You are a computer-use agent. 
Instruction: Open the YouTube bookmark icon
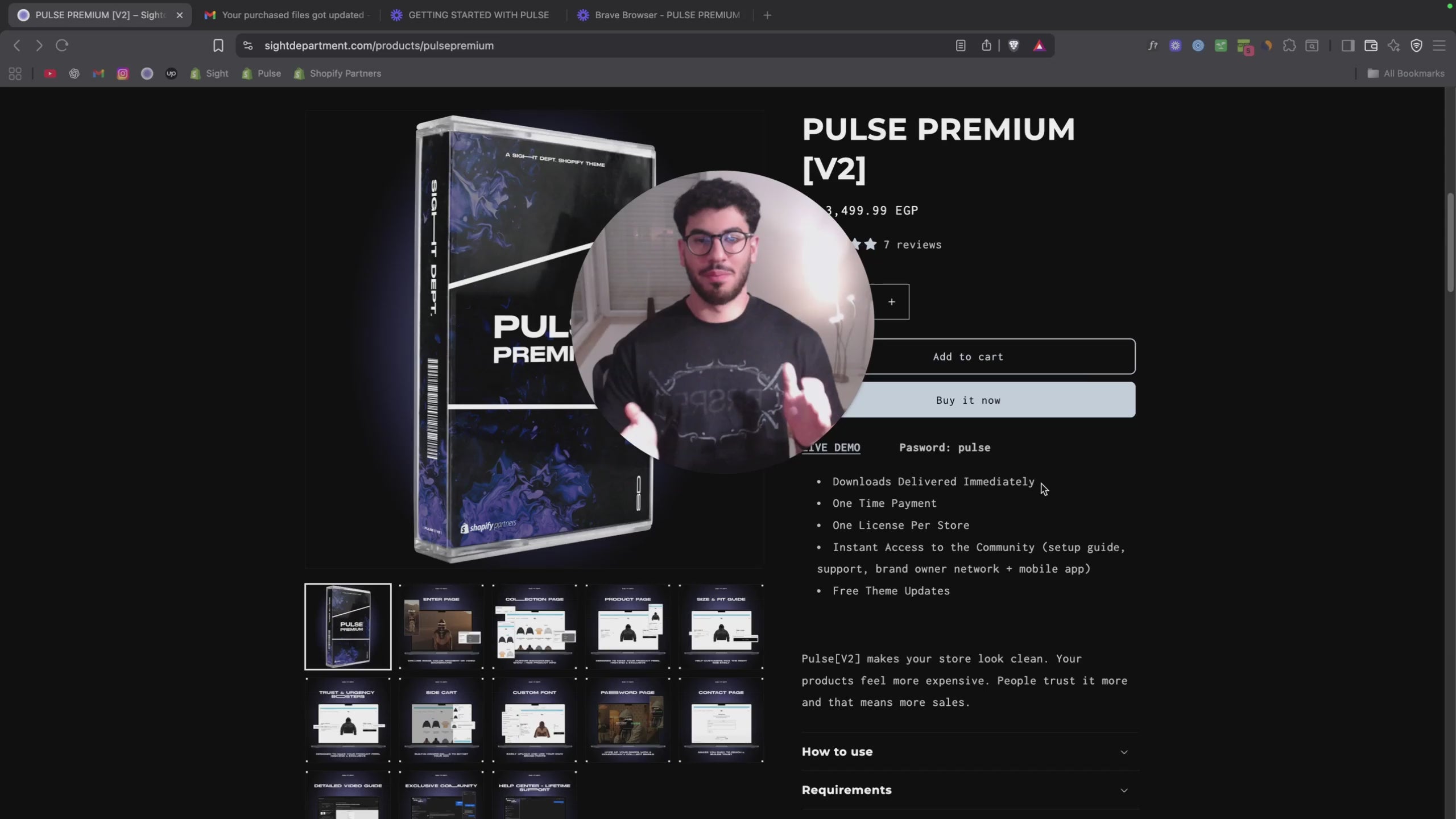point(50,73)
